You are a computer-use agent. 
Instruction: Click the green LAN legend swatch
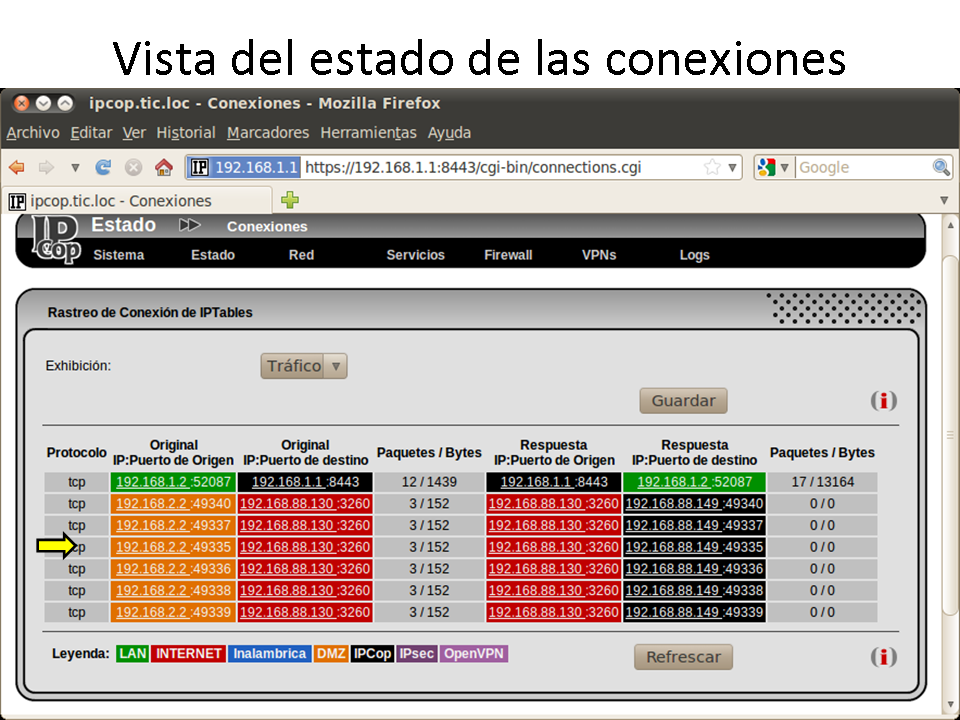point(133,654)
